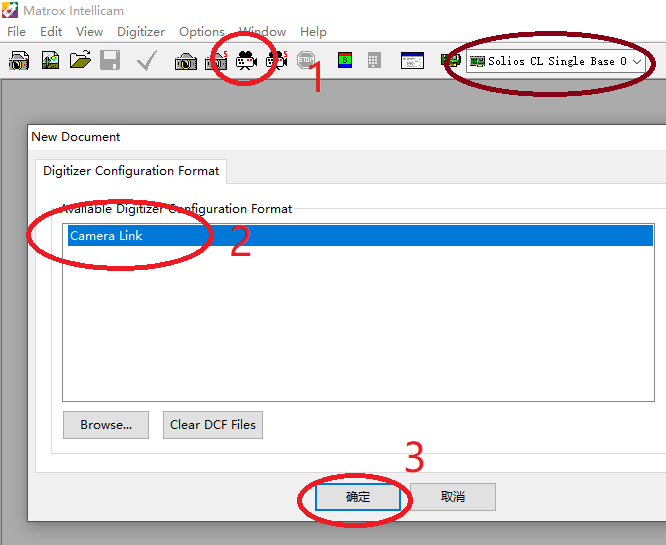The height and width of the screenshot is (545, 666).
Task: Click the Matrox Intellicam title bar app icon
Action: (x=10, y=10)
